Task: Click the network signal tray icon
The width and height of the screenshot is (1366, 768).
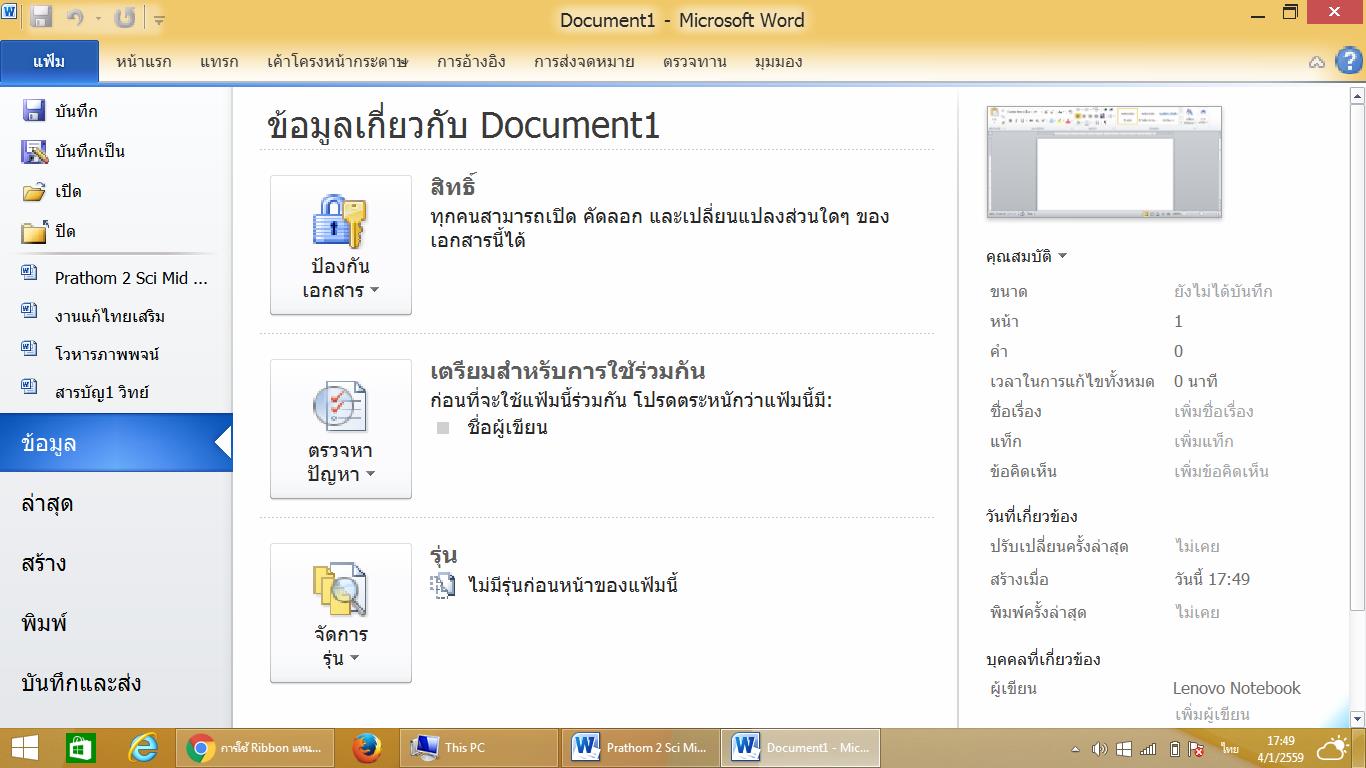Action: tap(1149, 748)
